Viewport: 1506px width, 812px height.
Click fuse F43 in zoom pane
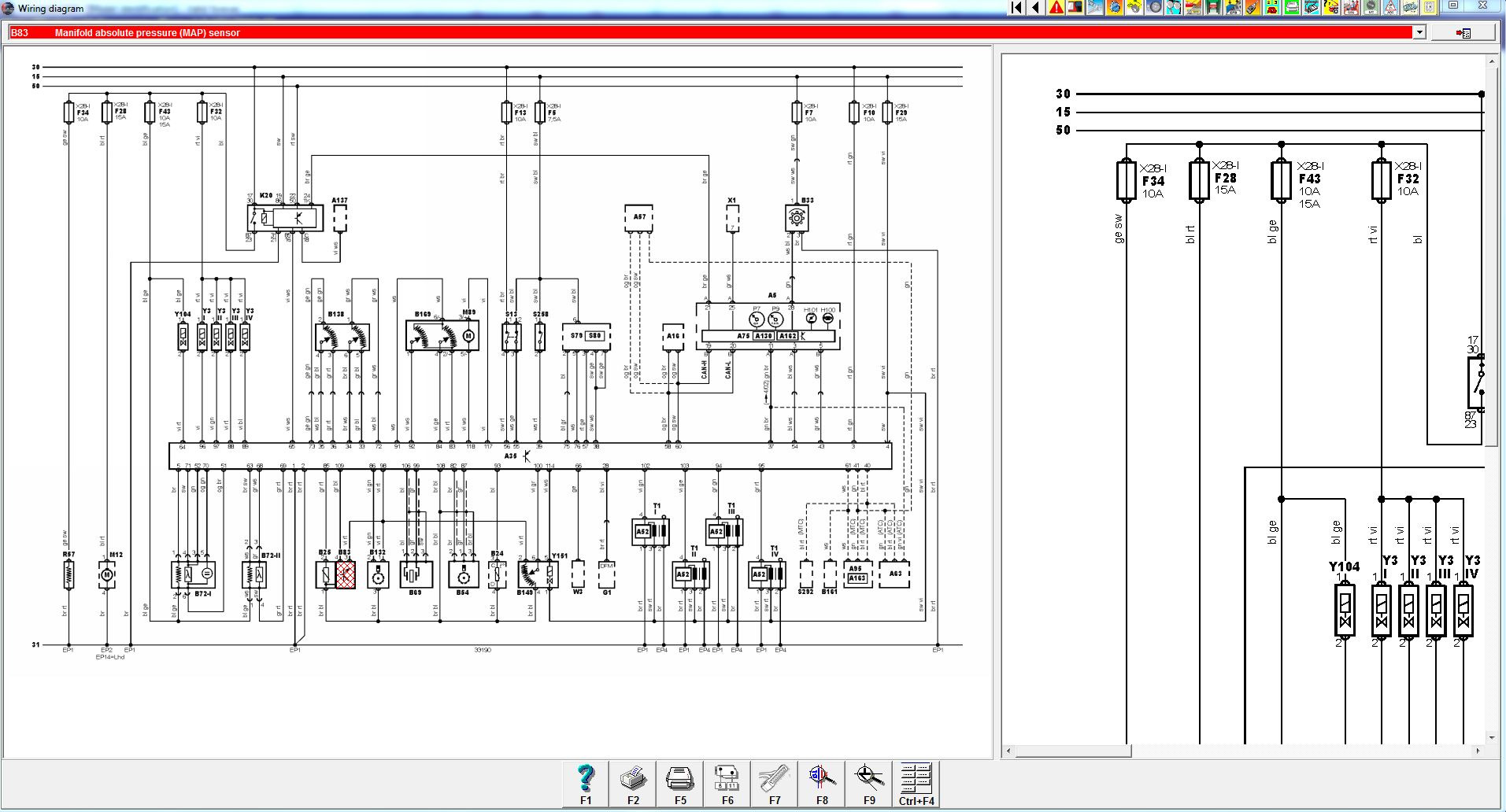click(x=1281, y=179)
